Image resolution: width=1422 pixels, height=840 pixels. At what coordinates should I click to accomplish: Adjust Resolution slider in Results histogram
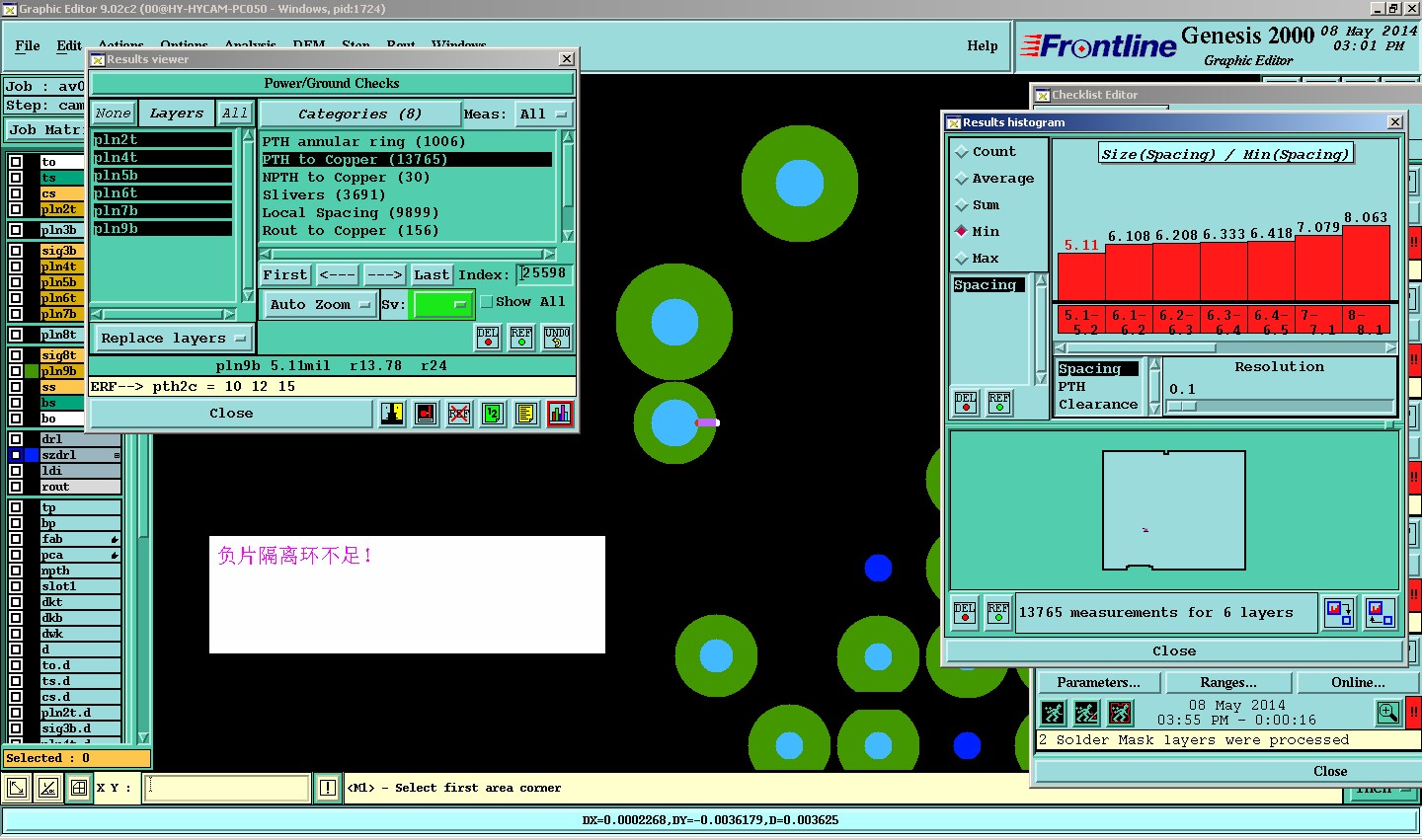(x=1182, y=406)
